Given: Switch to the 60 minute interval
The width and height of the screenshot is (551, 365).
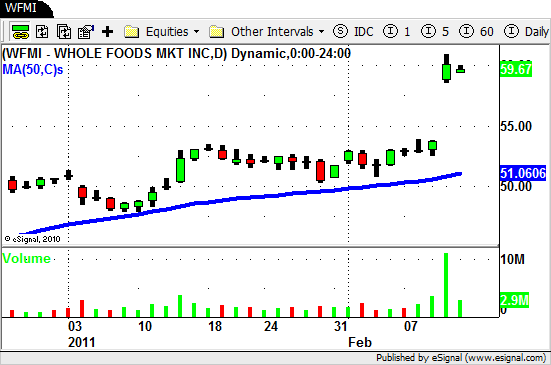Looking at the screenshot, I should [477, 32].
